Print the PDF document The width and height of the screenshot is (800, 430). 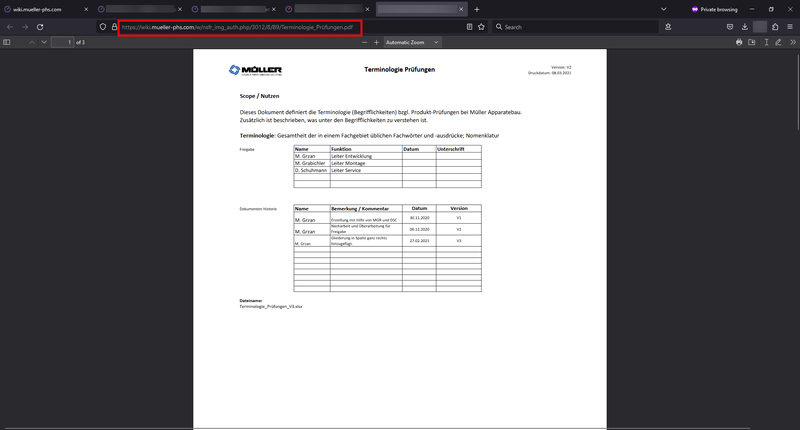(x=739, y=43)
